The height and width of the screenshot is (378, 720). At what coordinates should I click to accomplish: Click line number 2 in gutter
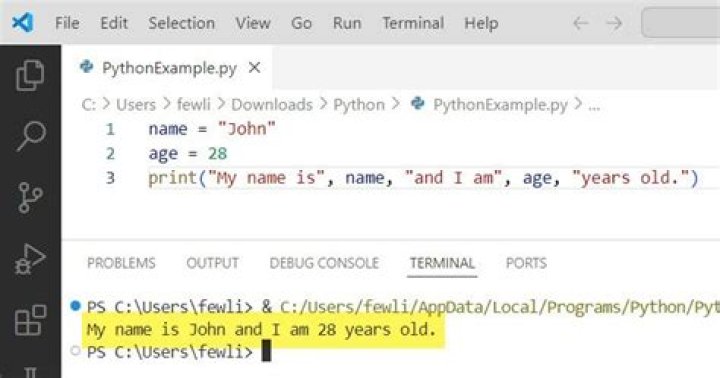pyautogui.click(x=110, y=153)
